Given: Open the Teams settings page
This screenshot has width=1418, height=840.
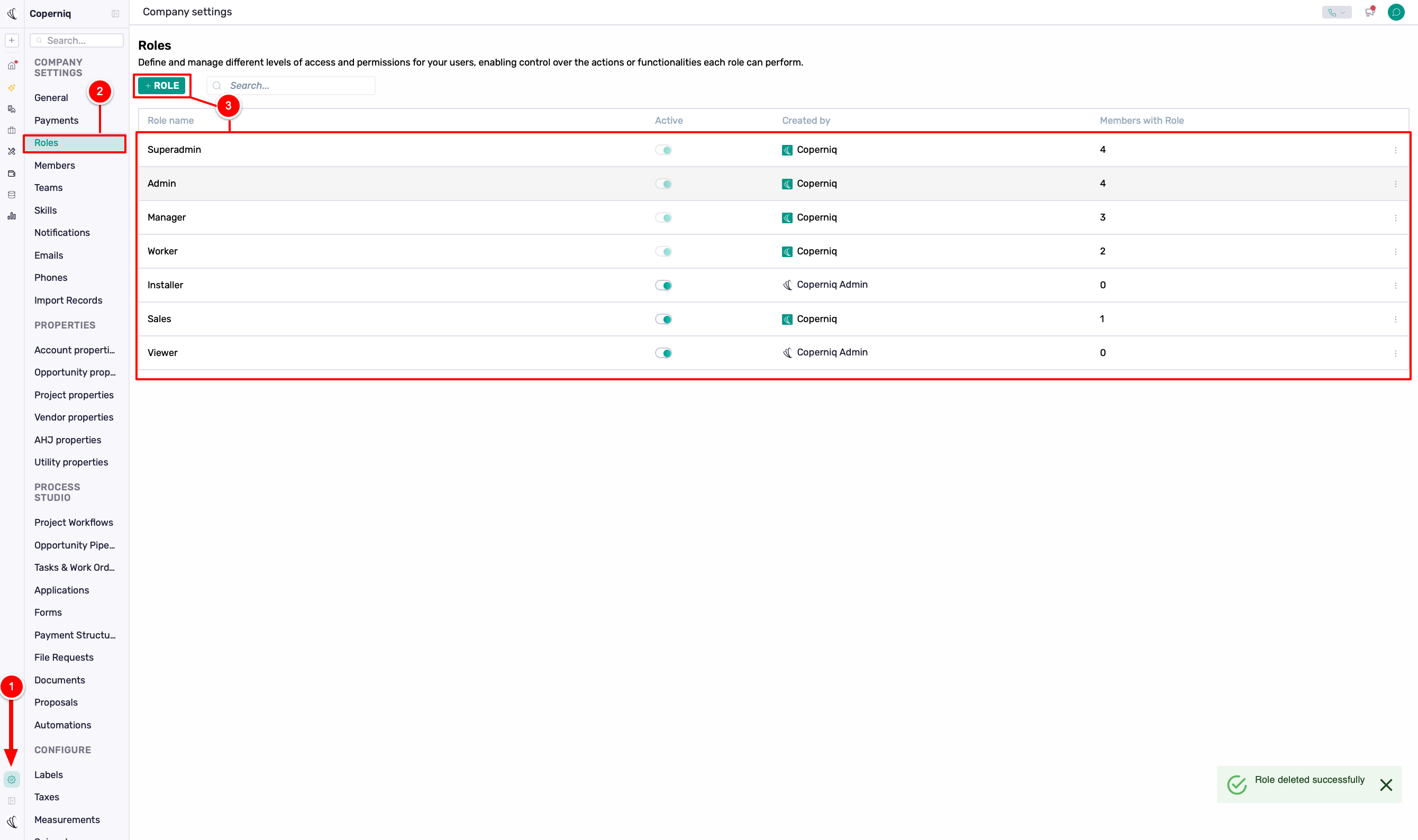Looking at the screenshot, I should (48, 187).
